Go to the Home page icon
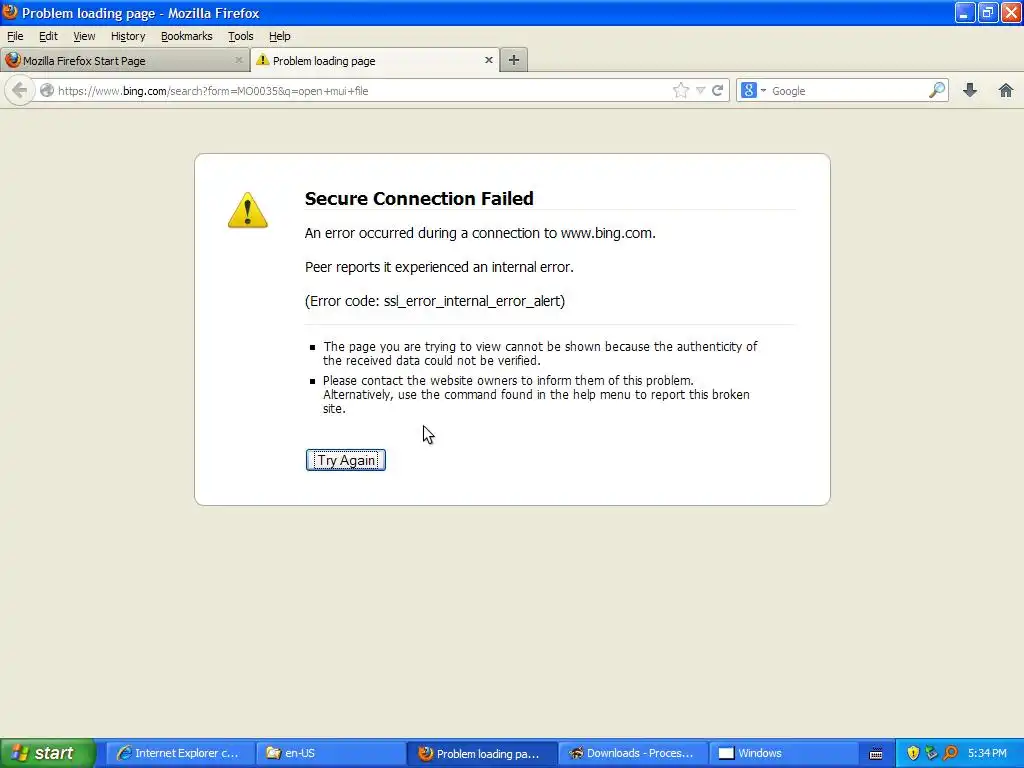The image size is (1024, 768). [x=1006, y=90]
